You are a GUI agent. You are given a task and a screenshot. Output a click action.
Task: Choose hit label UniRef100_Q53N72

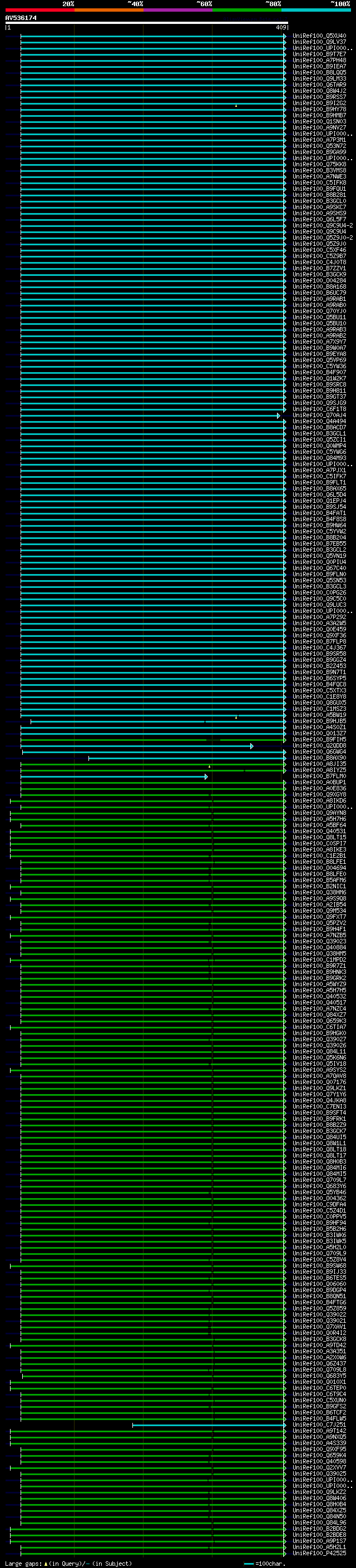(x=319, y=146)
